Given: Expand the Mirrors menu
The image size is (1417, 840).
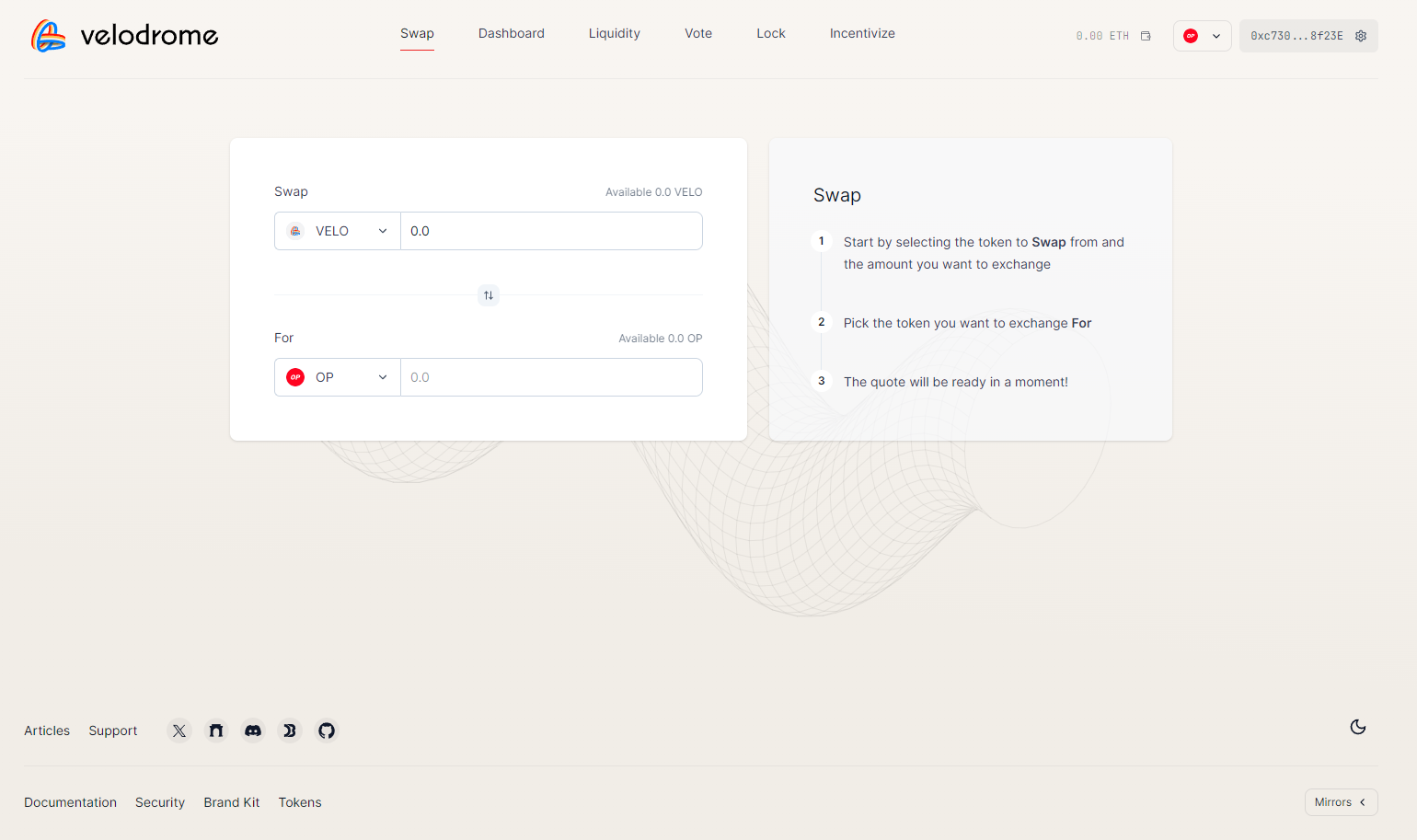Looking at the screenshot, I should coord(1341,802).
